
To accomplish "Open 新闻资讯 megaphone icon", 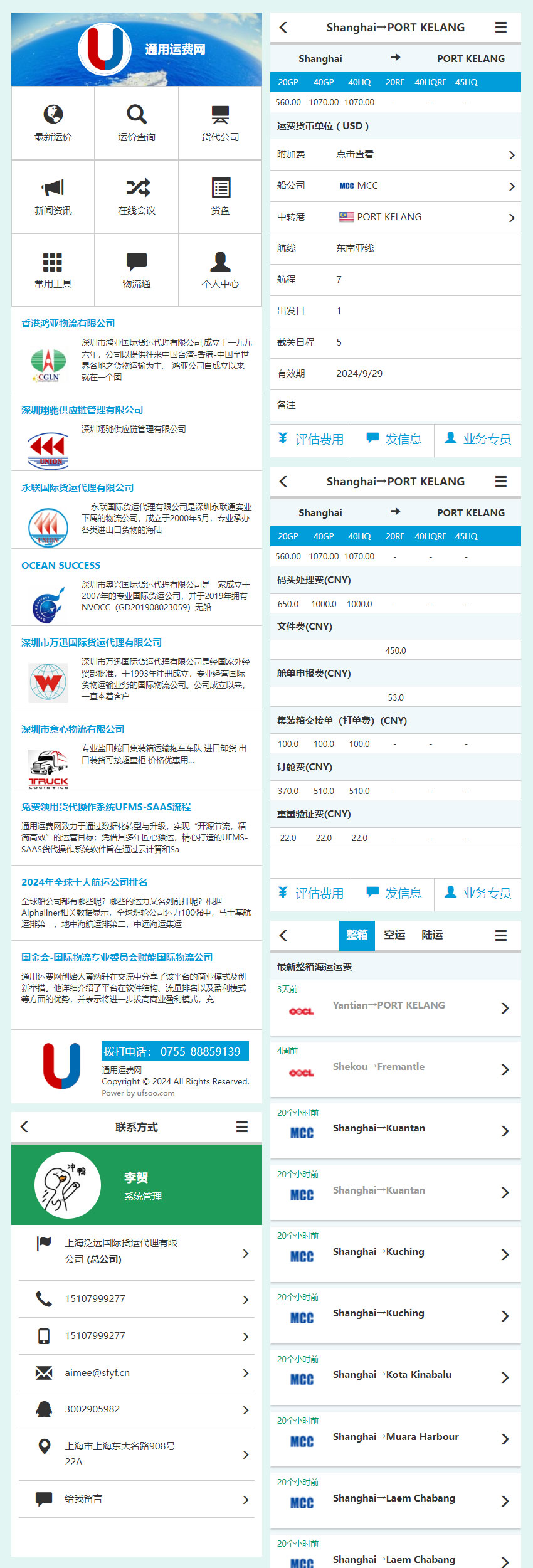I will tap(53, 188).
